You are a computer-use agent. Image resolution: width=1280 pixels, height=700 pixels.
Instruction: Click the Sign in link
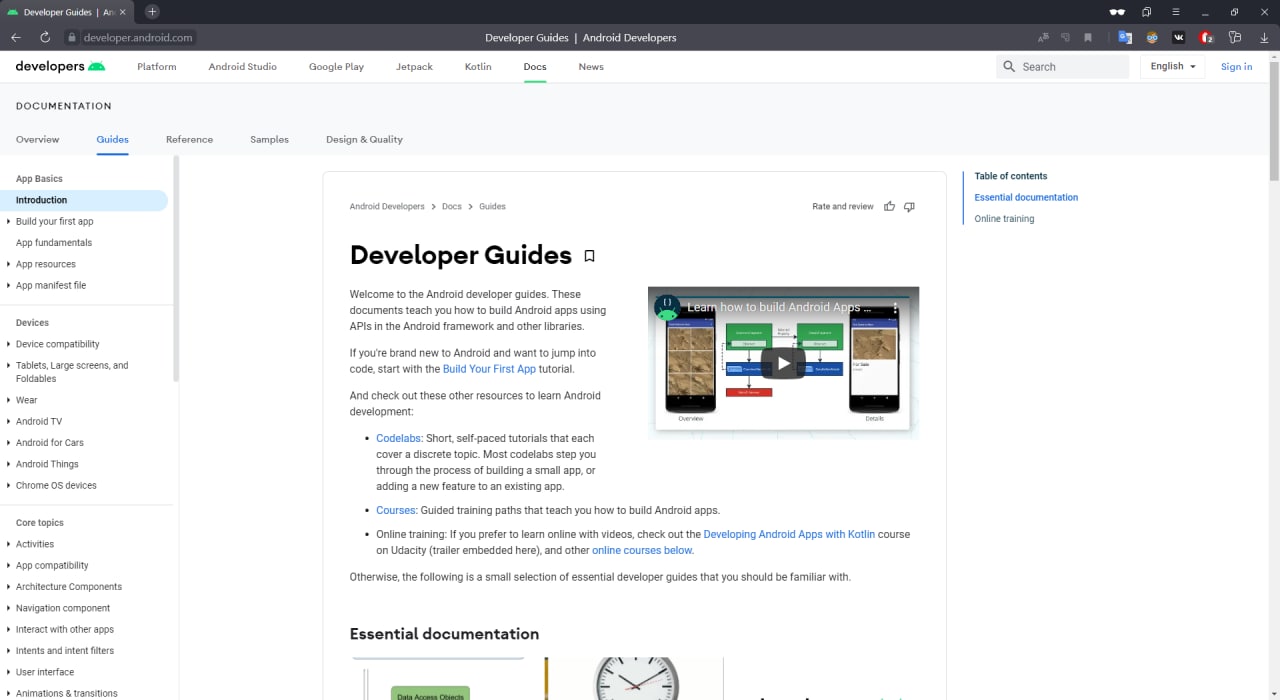[x=1236, y=67]
